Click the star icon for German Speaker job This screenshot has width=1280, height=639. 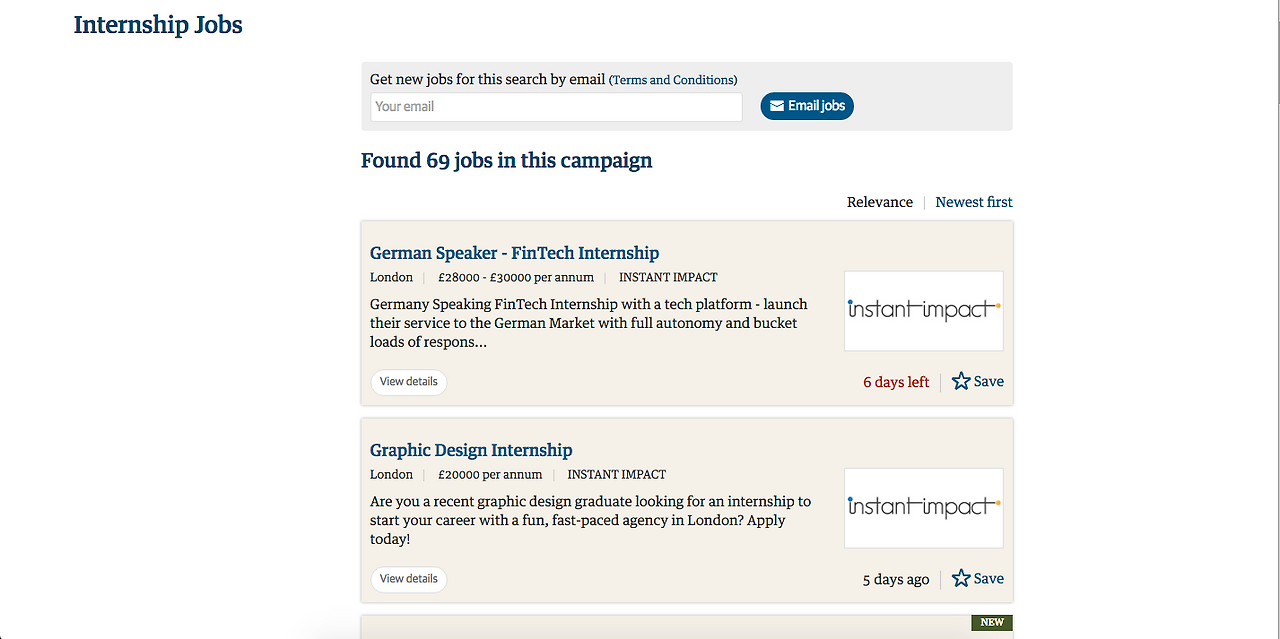[x=961, y=381]
